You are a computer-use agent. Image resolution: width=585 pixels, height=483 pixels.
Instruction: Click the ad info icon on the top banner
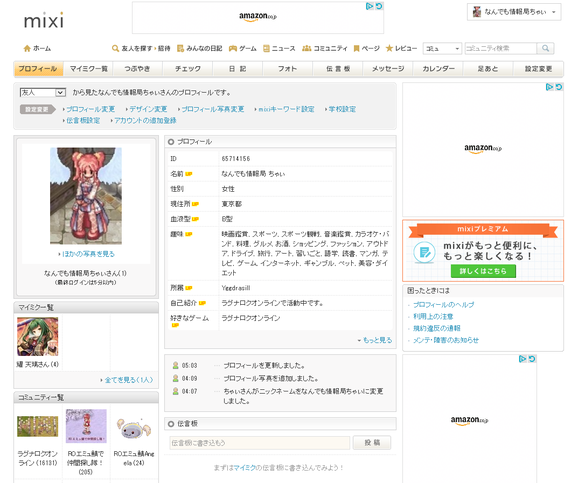click(x=369, y=6)
